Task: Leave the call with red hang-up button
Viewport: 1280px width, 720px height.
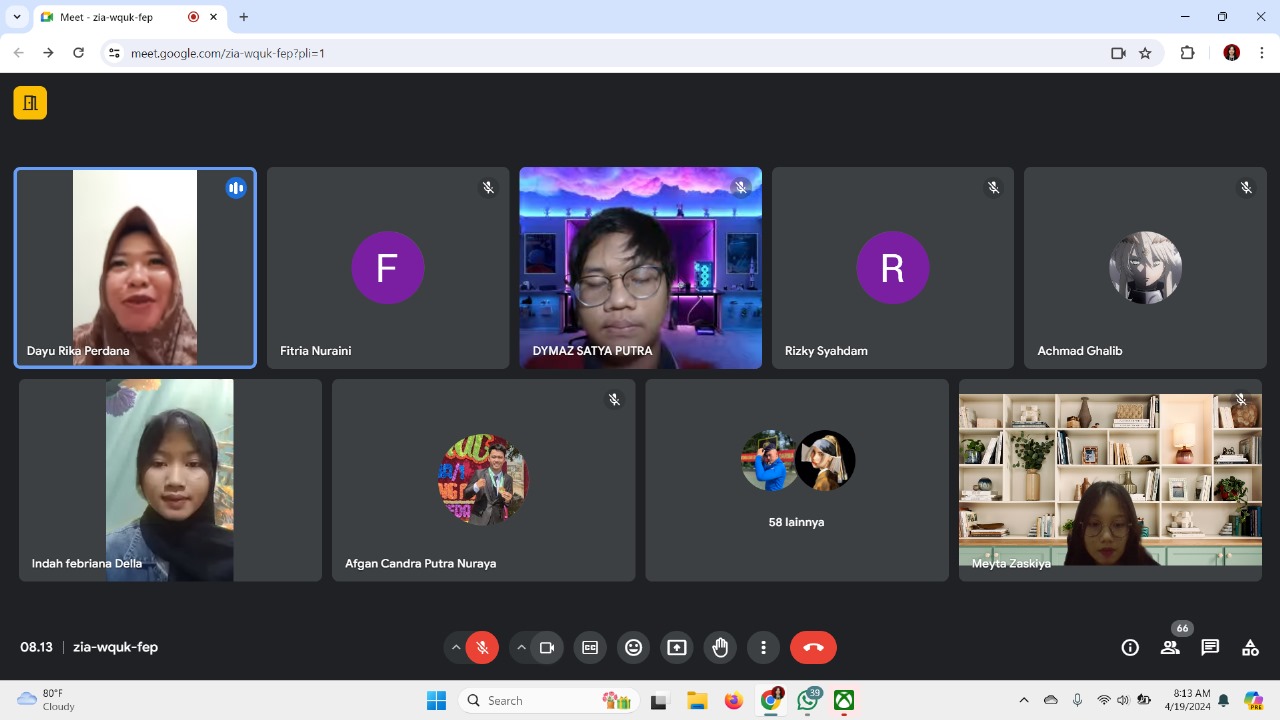Action: coord(813,648)
